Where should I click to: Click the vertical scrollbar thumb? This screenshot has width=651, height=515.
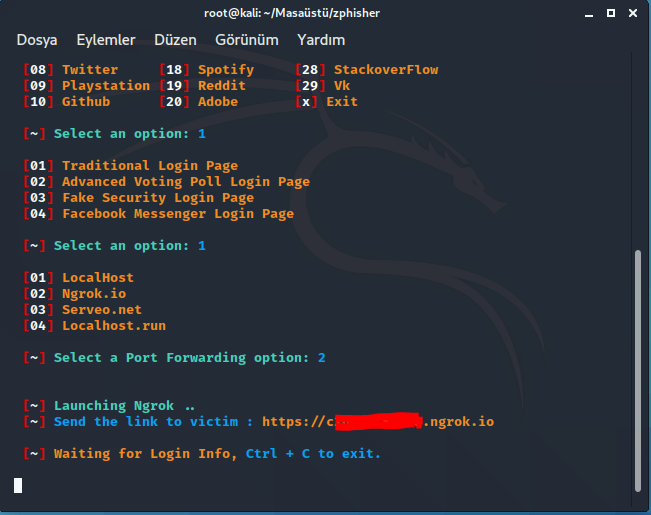[x=638, y=370]
